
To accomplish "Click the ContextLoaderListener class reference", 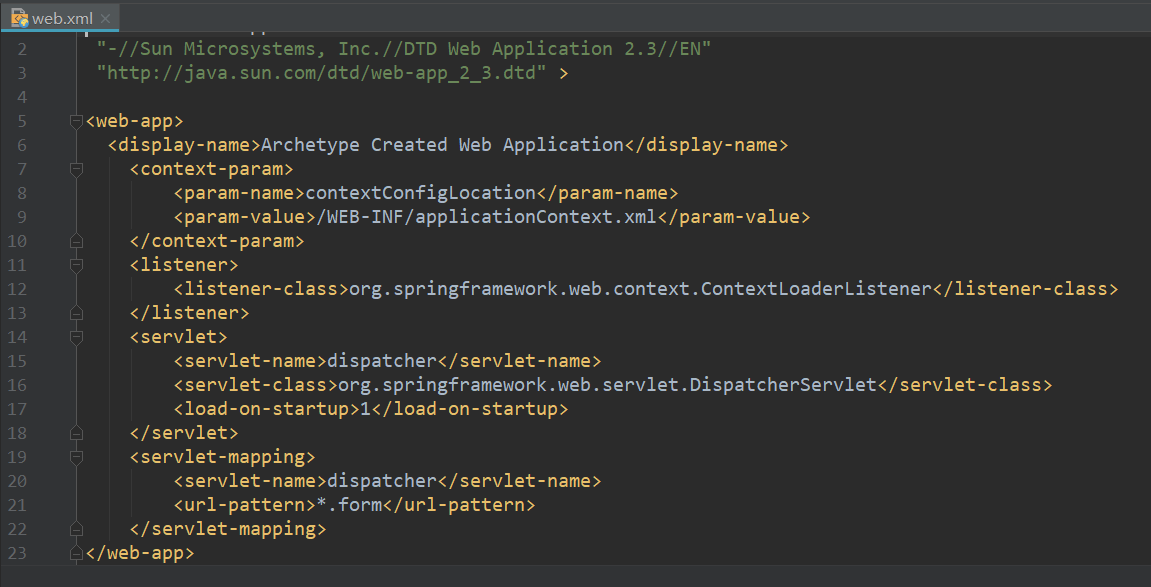I will [816, 289].
